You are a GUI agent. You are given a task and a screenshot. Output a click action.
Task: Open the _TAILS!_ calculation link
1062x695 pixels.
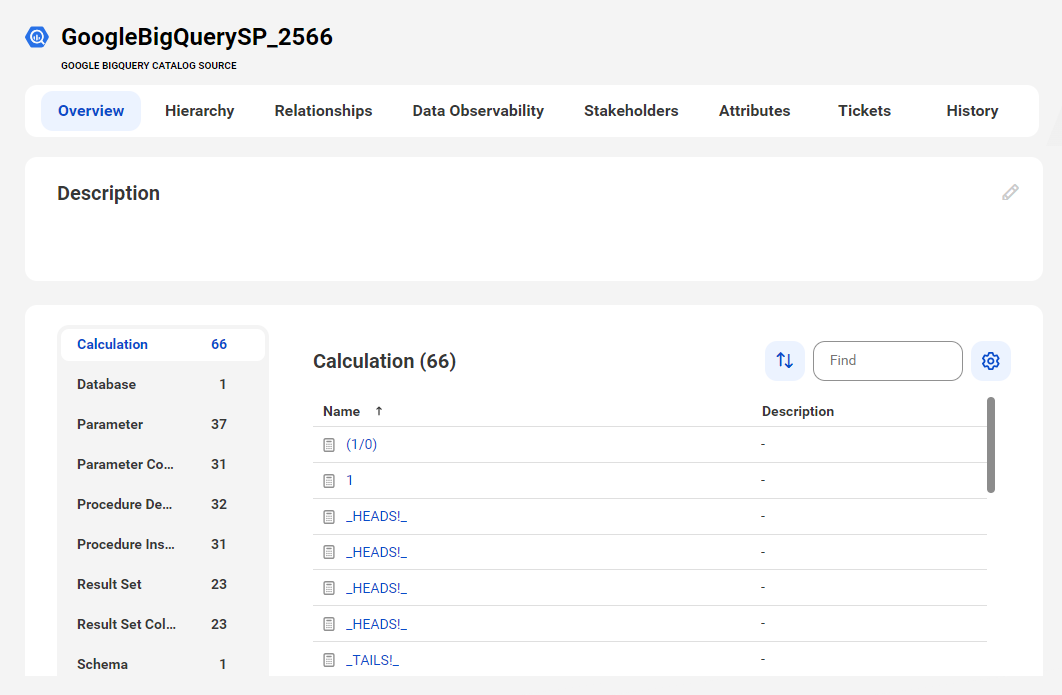[x=372, y=660]
